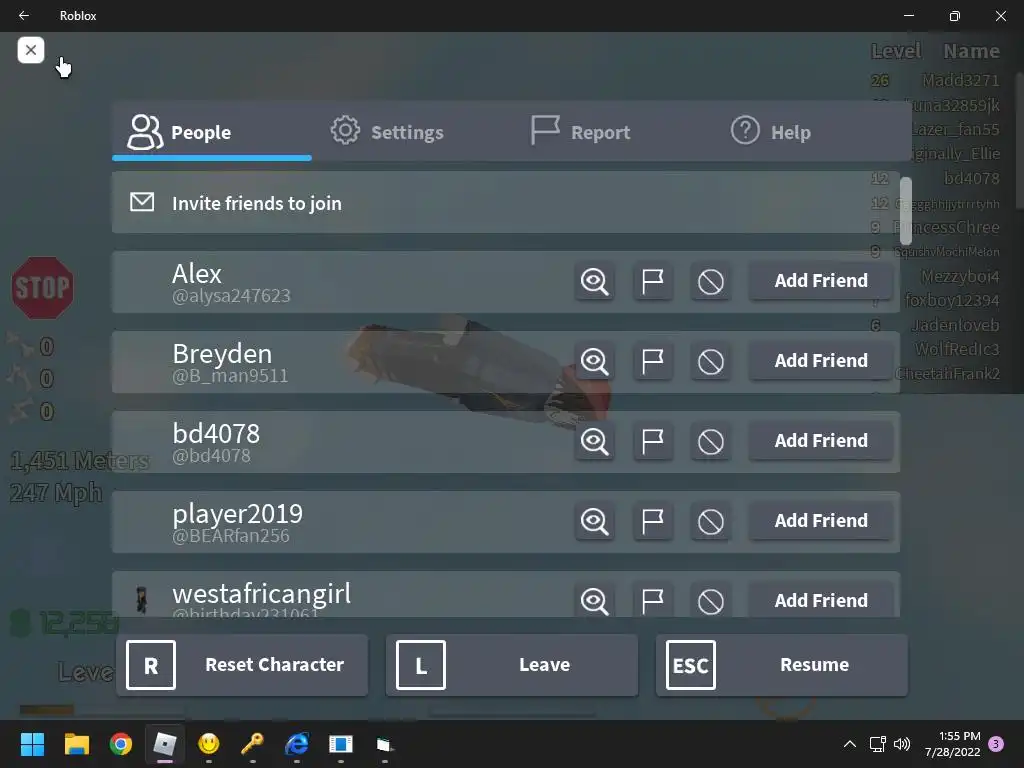
Task: Block westafricangirl
Action: [711, 600]
